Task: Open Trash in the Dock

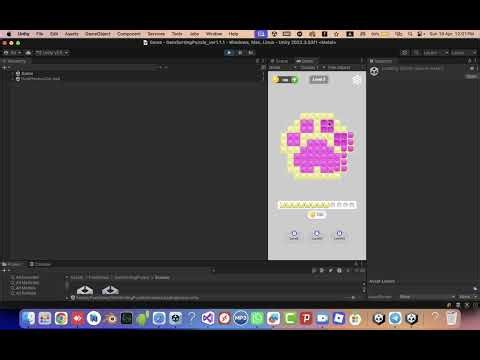Action: pyautogui.click(x=452, y=318)
